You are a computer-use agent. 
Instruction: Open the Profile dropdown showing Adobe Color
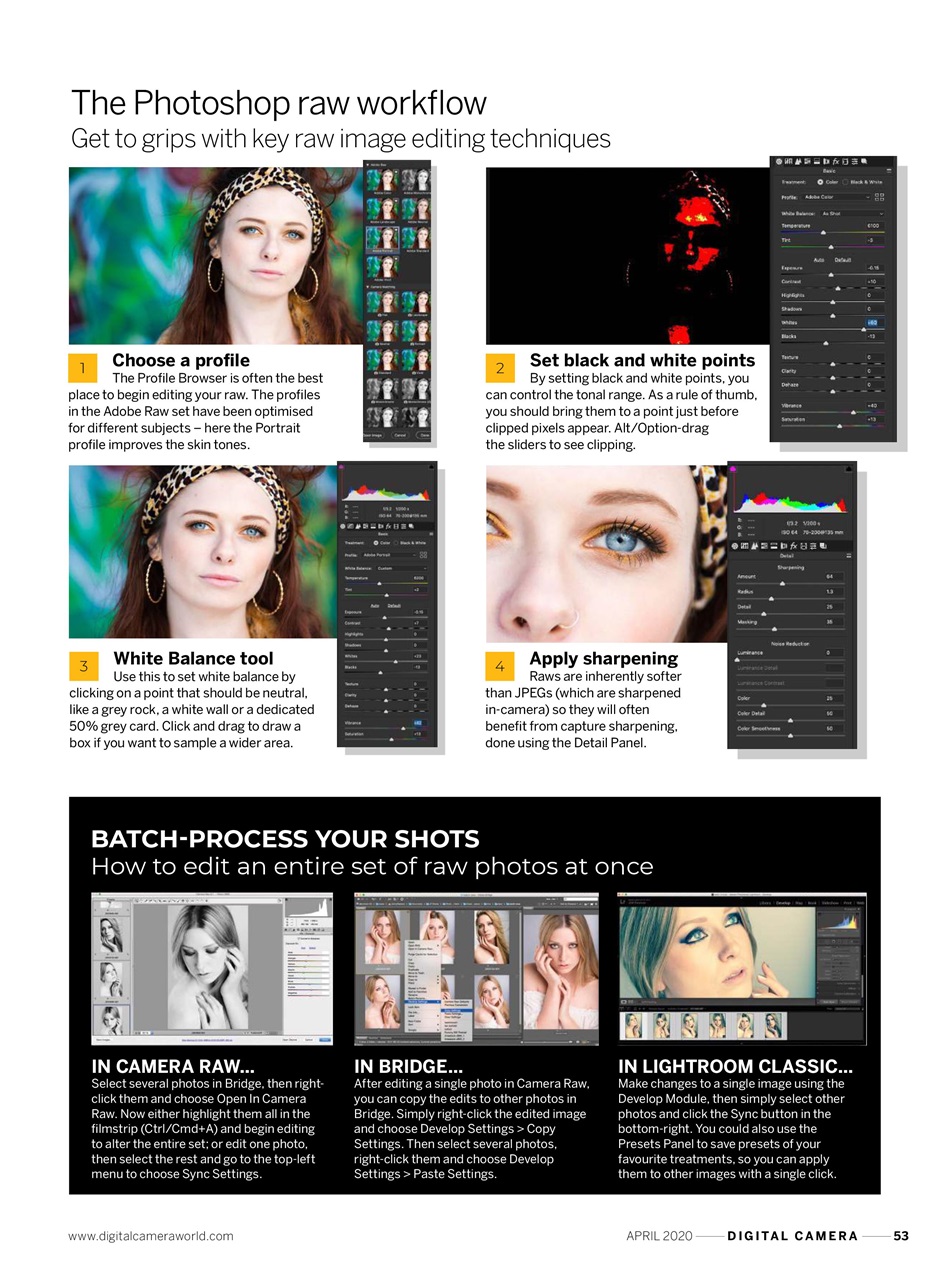tap(836, 197)
